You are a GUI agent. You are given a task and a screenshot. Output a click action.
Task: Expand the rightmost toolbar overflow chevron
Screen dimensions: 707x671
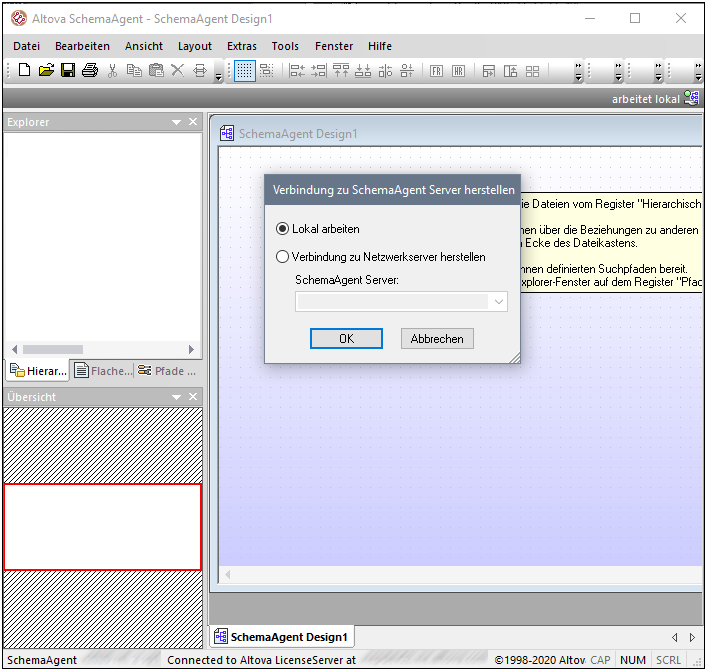698,72
